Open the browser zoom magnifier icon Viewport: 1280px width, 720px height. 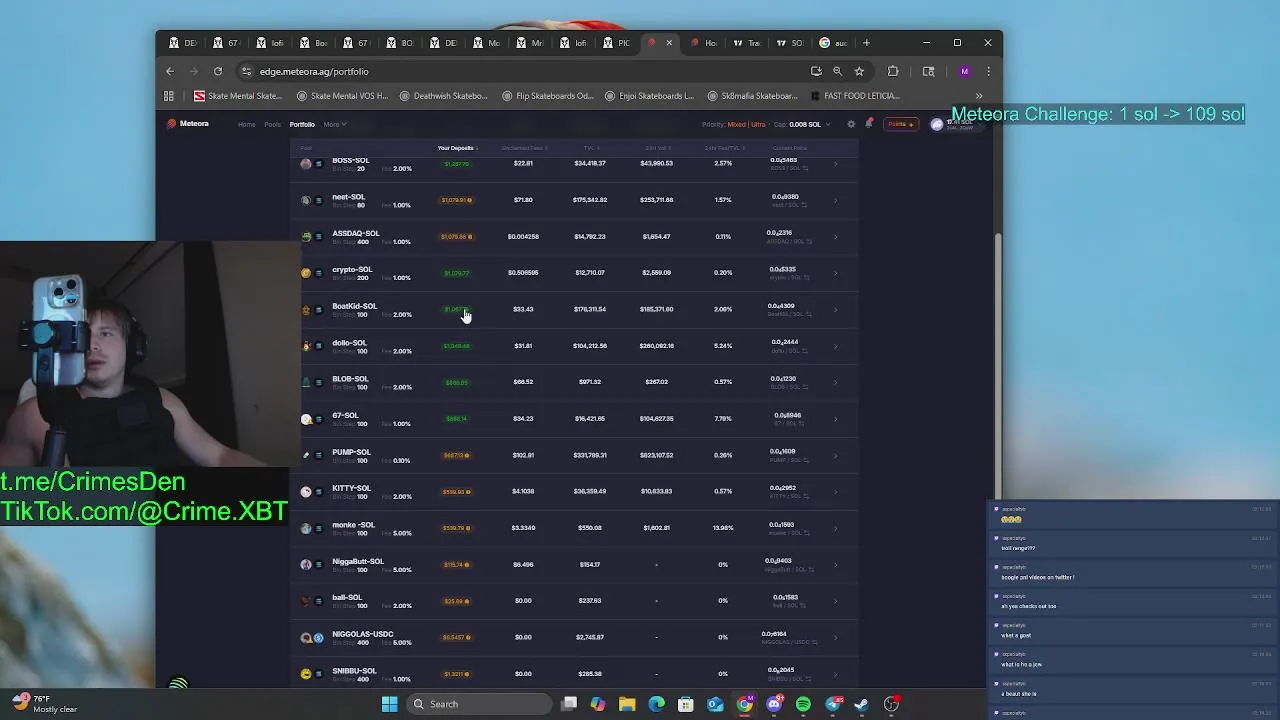tap(838, 71)
